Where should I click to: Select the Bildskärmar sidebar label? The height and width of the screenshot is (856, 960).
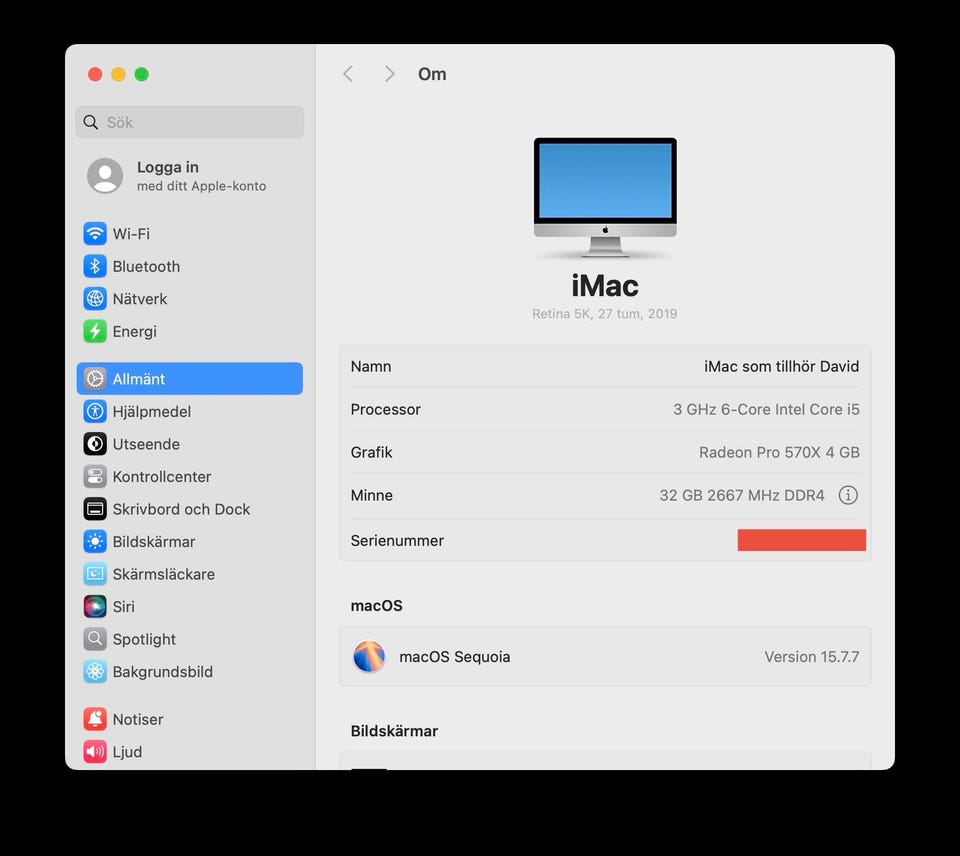click(x=154, y=541)
